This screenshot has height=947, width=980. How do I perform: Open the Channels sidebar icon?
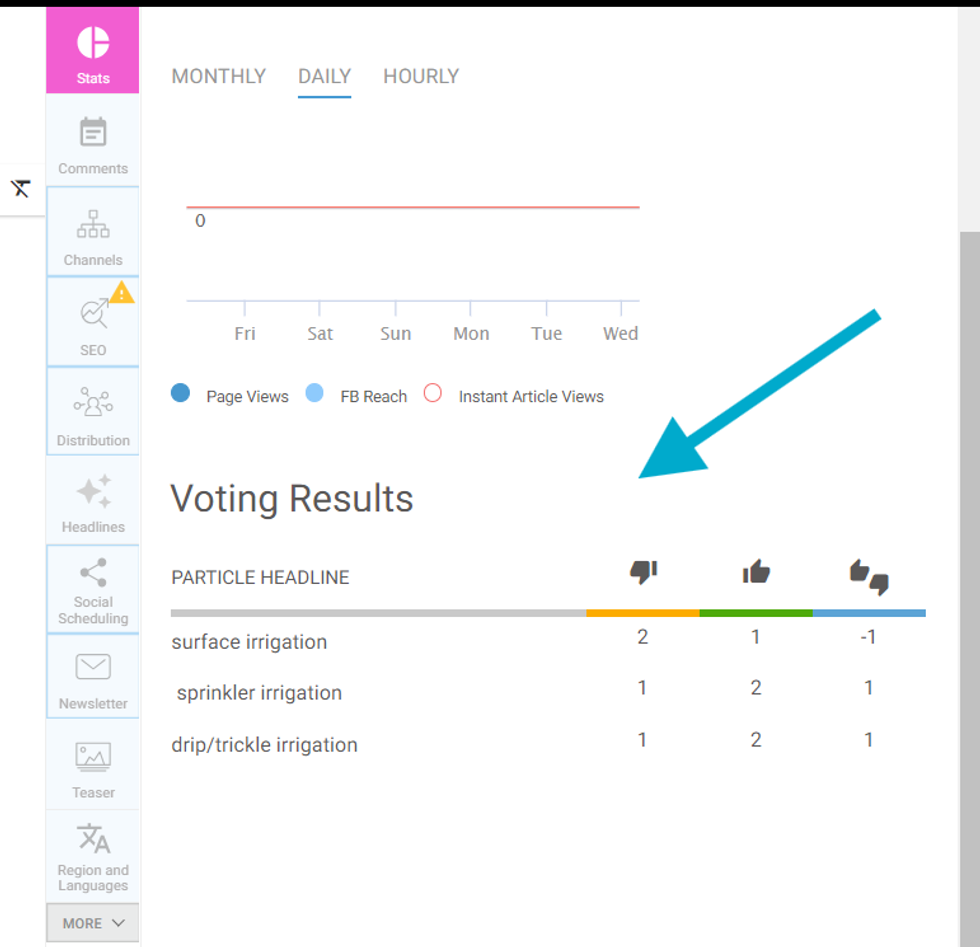93,224
